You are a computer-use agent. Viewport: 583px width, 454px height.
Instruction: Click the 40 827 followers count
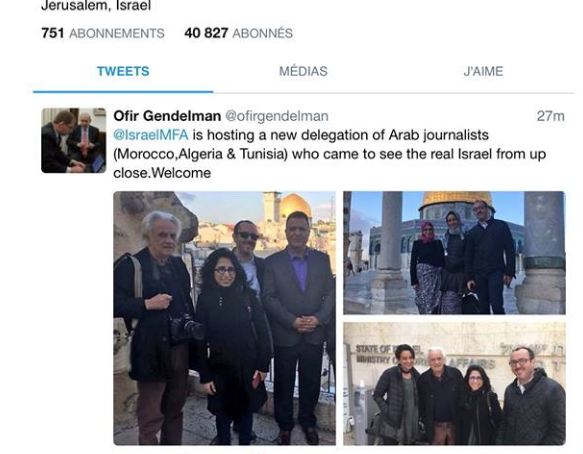click(206, 33)
